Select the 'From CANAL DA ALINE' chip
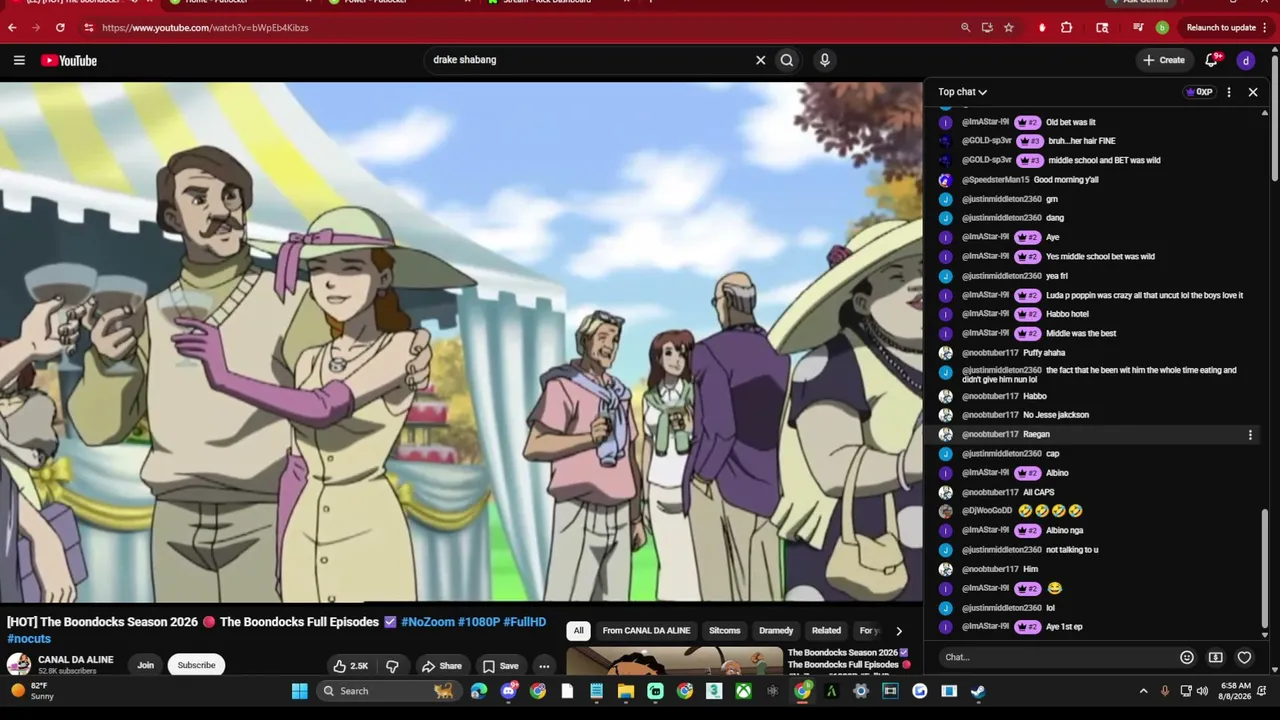This screenshot has width=1280, height=720. coord(646,631)
